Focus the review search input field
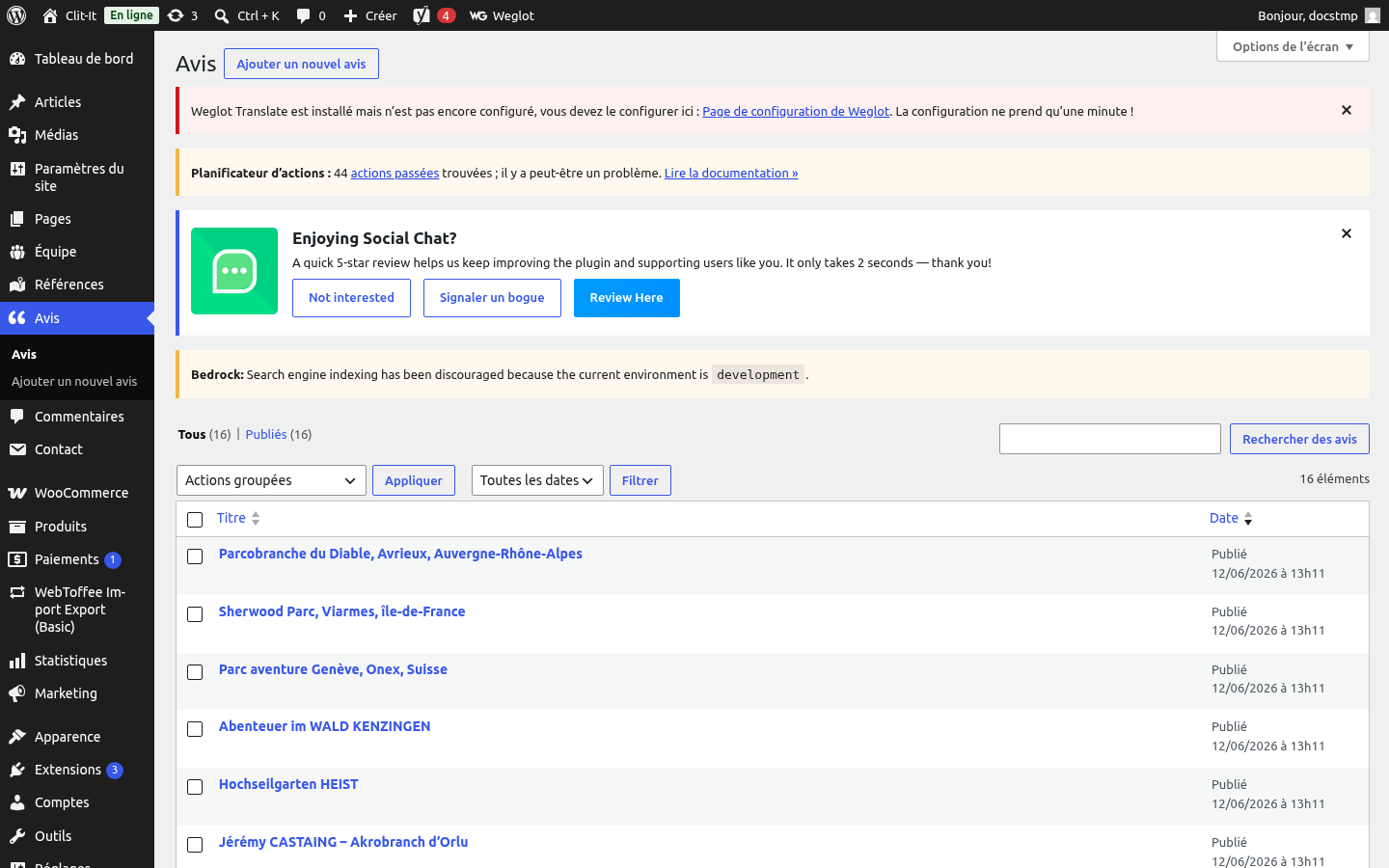The image size is (1389, 868). [x=1110, y=439]
